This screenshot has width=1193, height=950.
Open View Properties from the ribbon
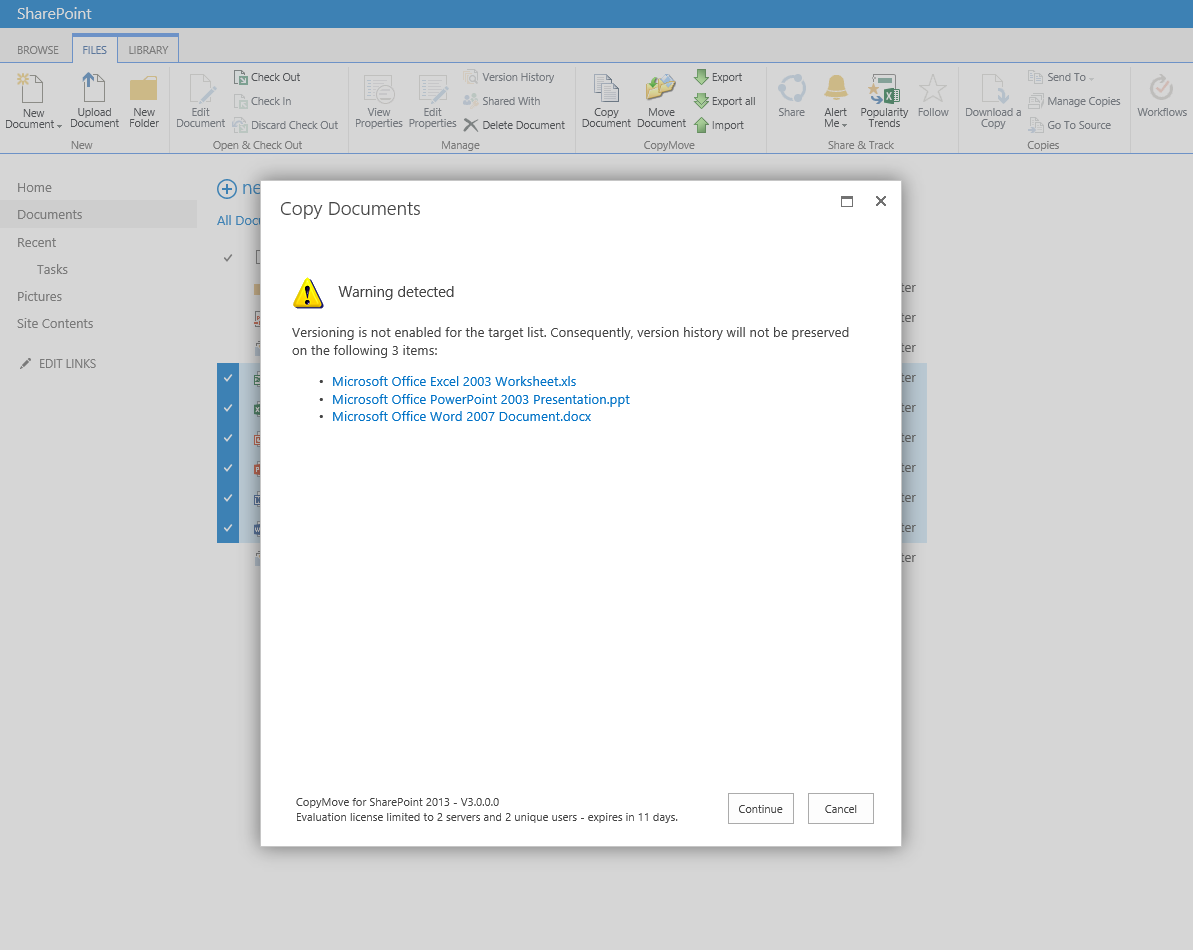point(379,100)
